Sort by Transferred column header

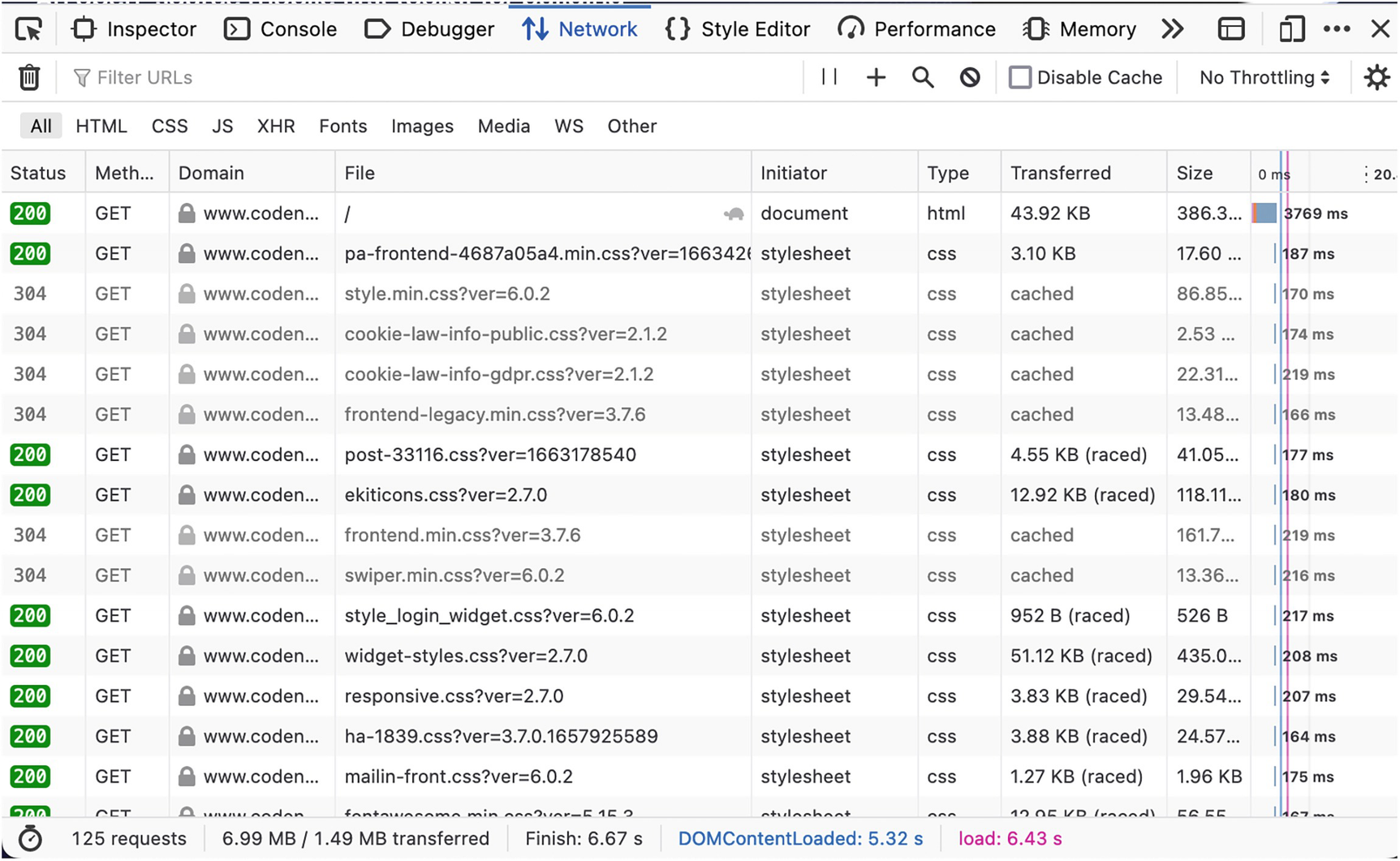(x=1060, y=173)
